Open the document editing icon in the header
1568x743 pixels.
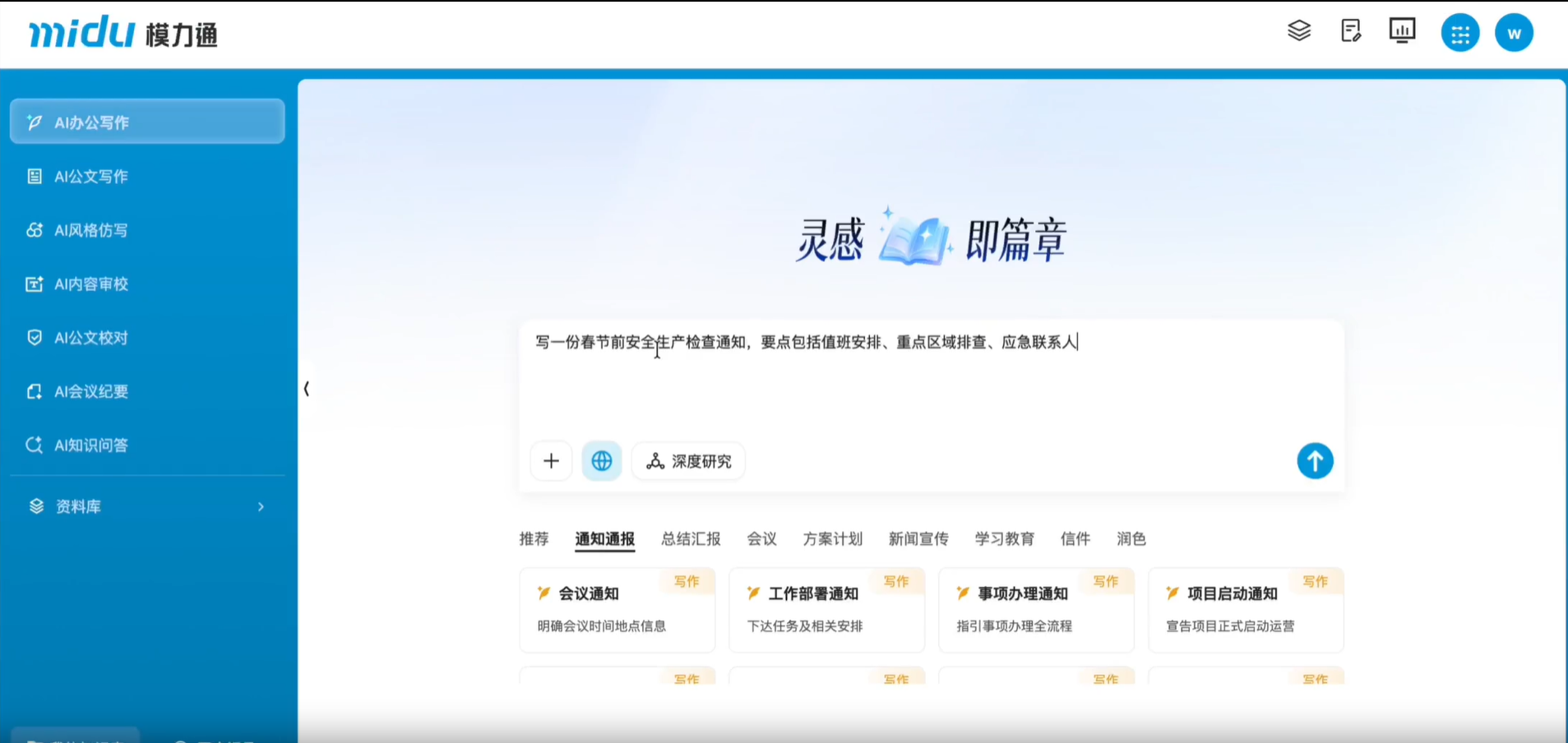coord(1351,30)
